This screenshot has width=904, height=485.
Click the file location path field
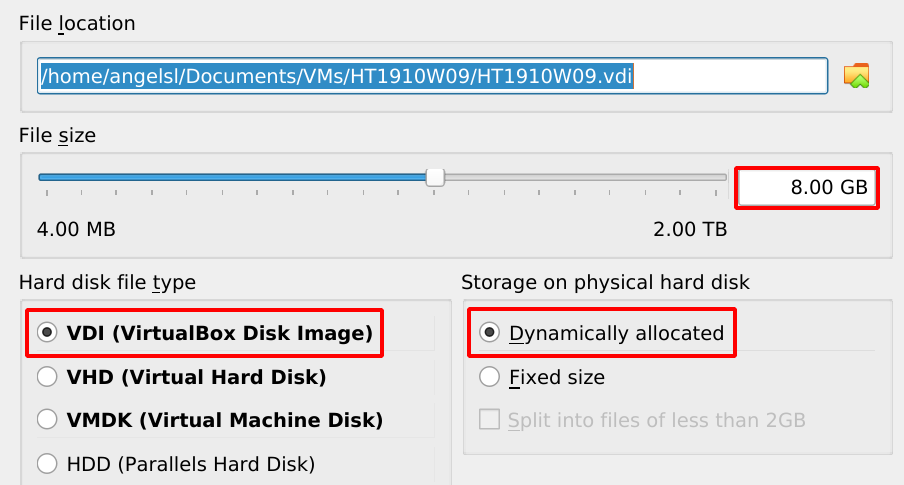[432, 76]
